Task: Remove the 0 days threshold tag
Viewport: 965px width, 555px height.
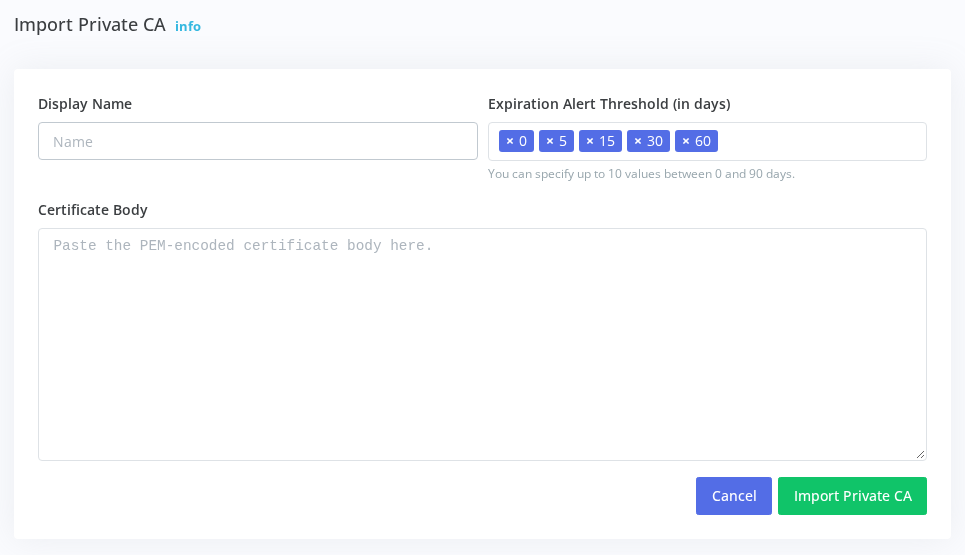Action: (x=510, y=142)
